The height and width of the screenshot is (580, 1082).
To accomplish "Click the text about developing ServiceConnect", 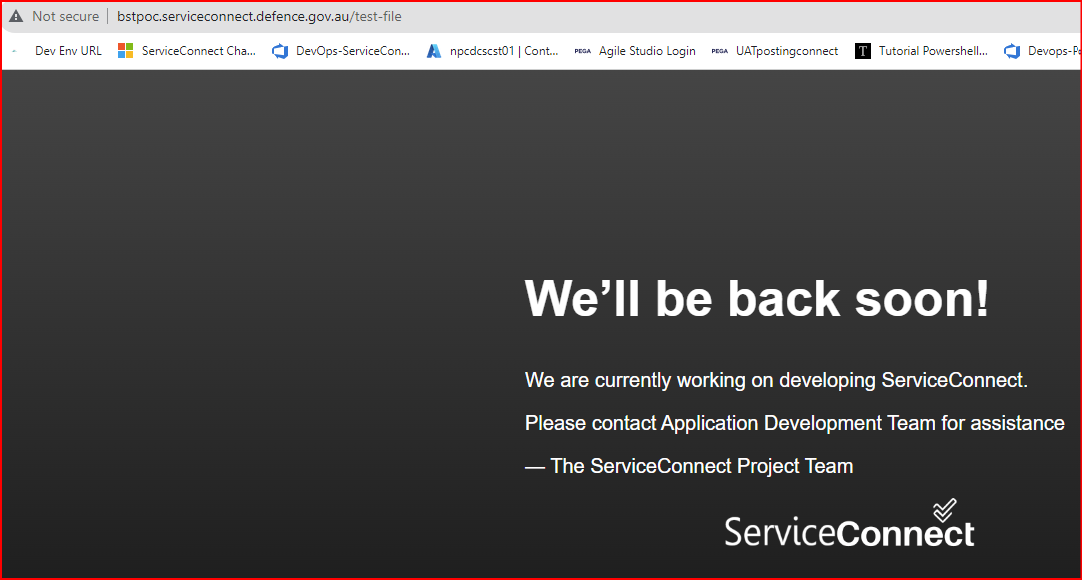I will pos(776,380).
